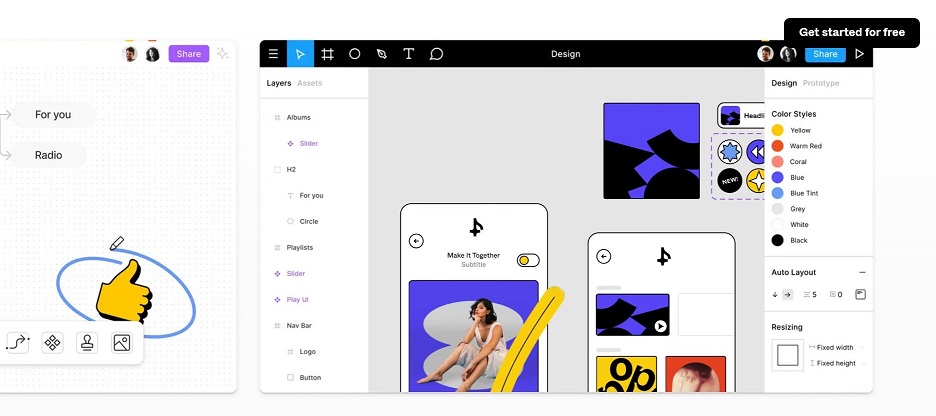Select the Move tool arrow
Image resolution: width=936 pixels, height=416 pixels.
(x=300, y=54)
